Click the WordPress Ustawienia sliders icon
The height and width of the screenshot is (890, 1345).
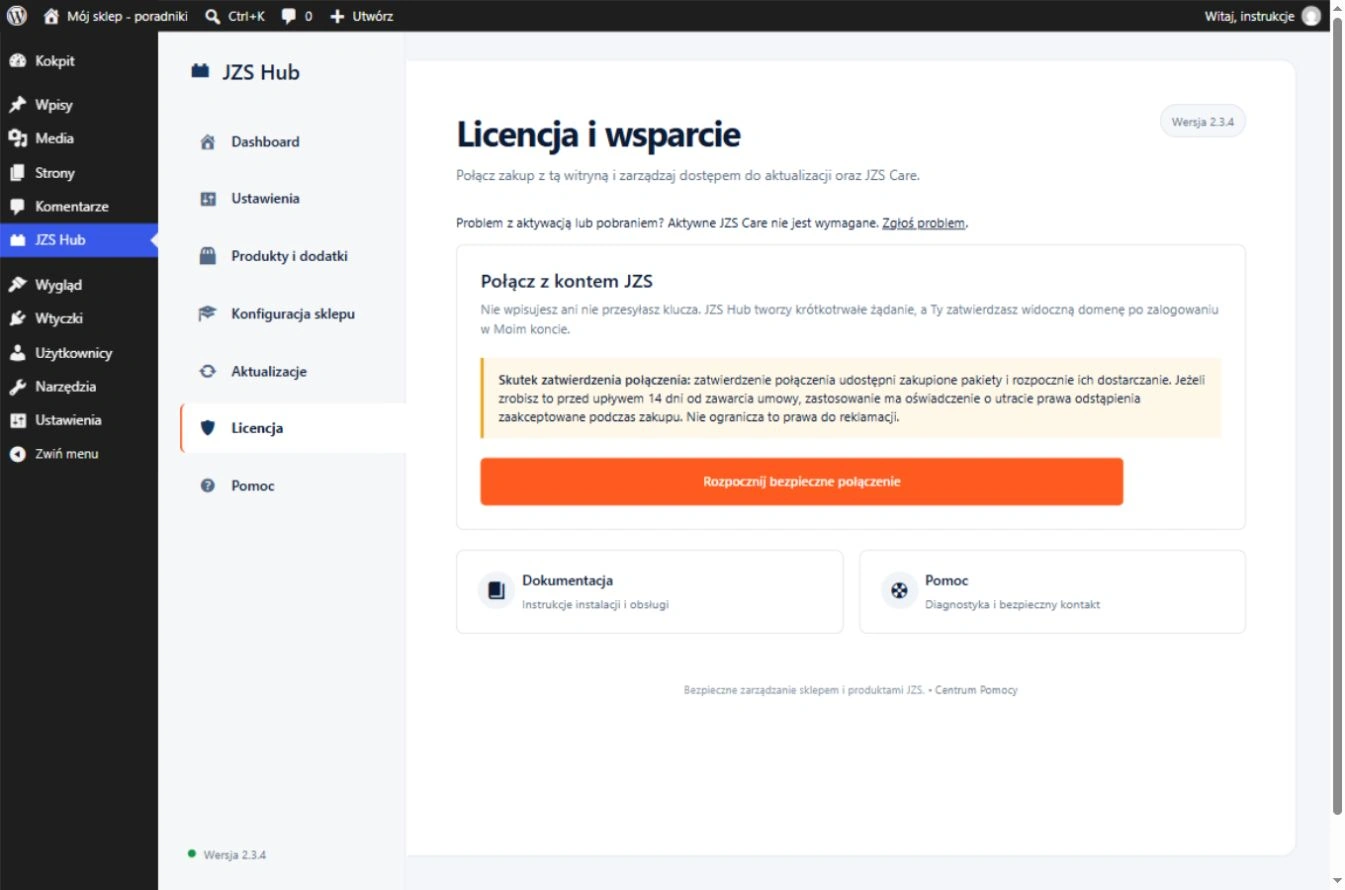[17, 421]
